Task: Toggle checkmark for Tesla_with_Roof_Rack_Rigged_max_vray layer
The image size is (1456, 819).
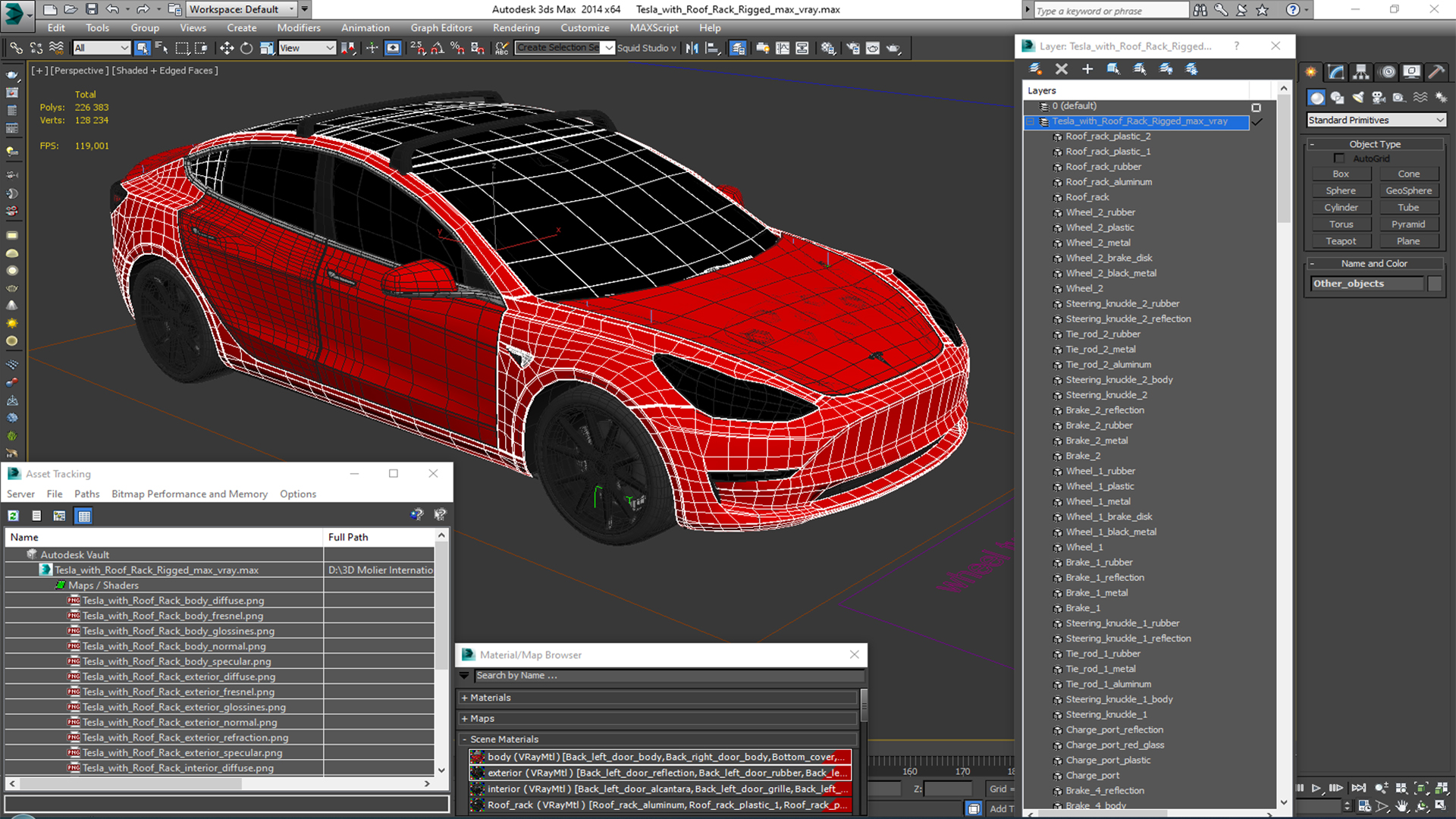Action: click(x=1257, y=122)
